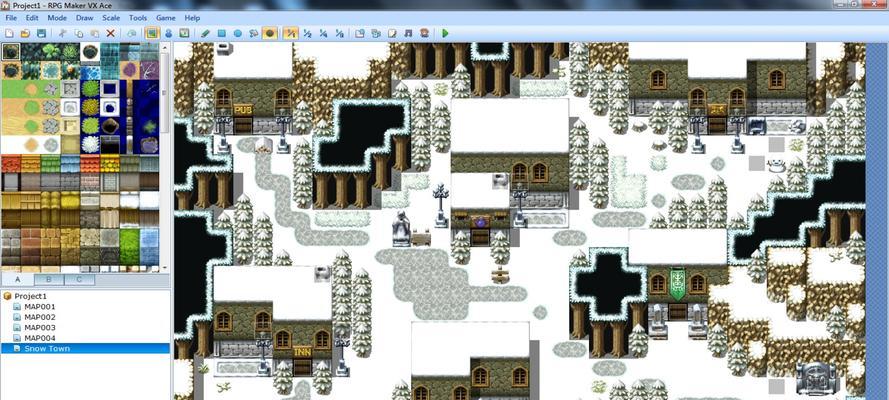Click the PUB sign on the map

pyautogui.click(x=243, y=110)
